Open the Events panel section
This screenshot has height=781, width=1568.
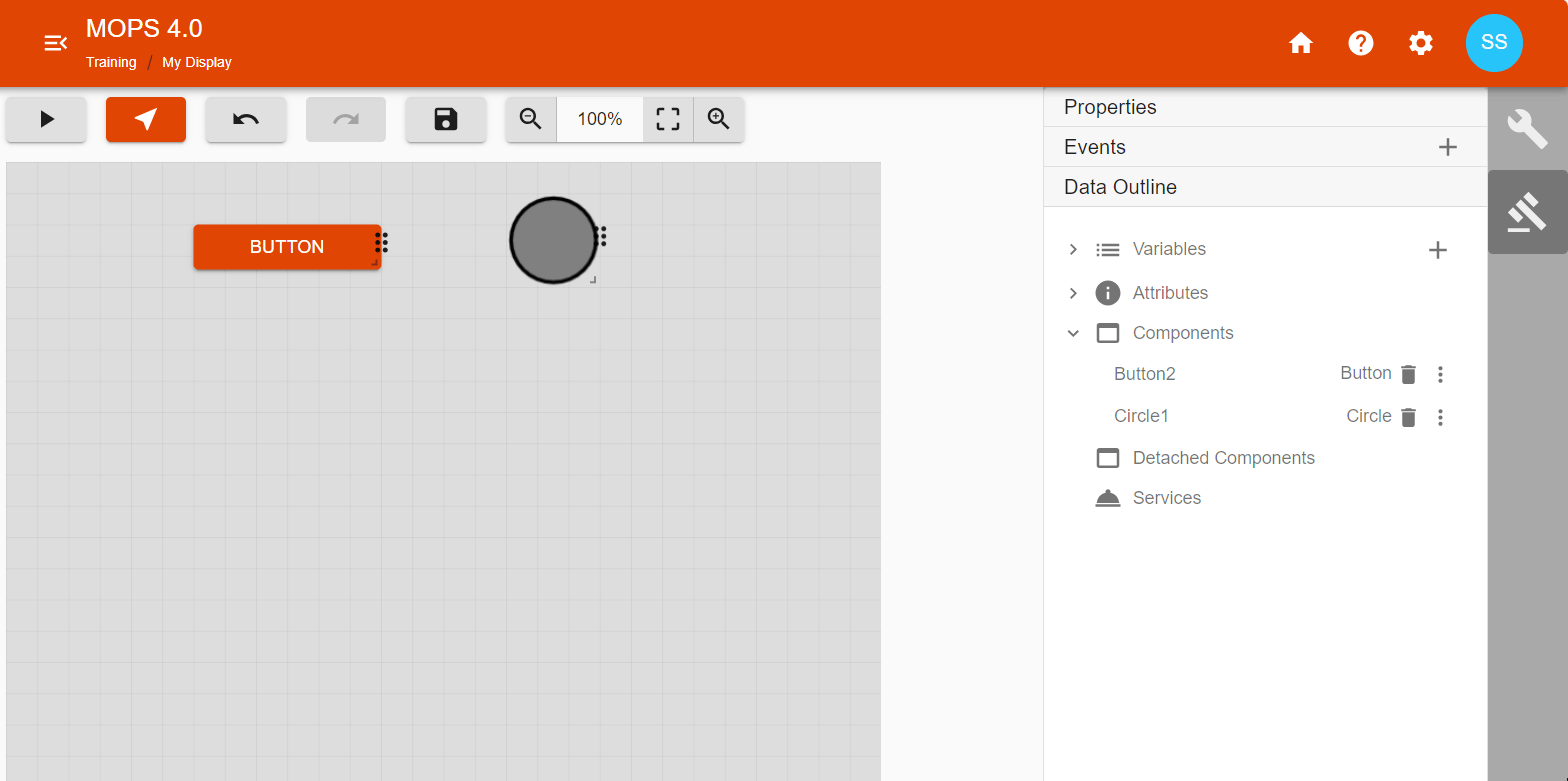tap(1095, 147)
